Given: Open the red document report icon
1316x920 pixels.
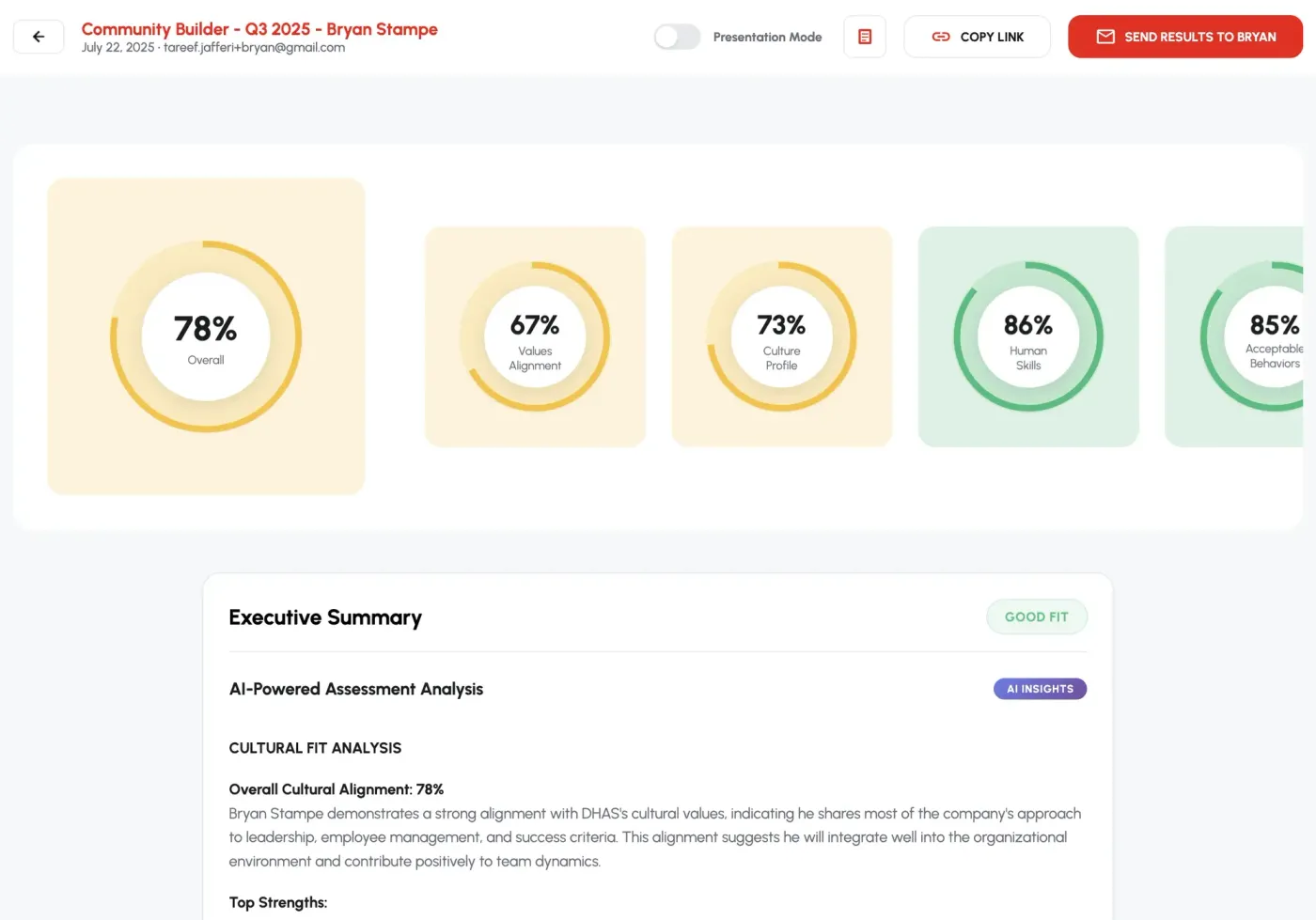Looking at the screenshot, I should click(x=865, y=37).
